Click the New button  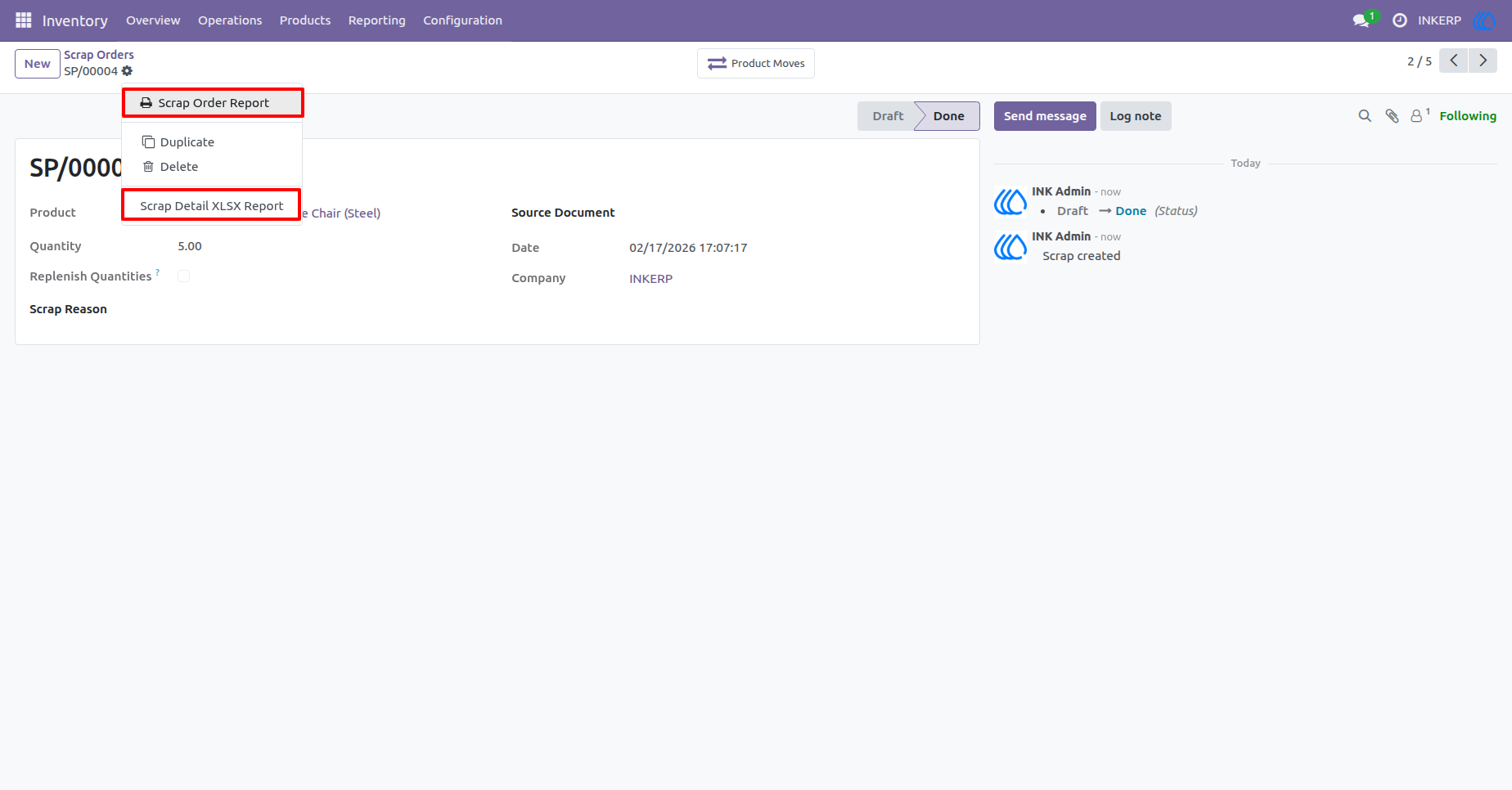click(38, 64)
